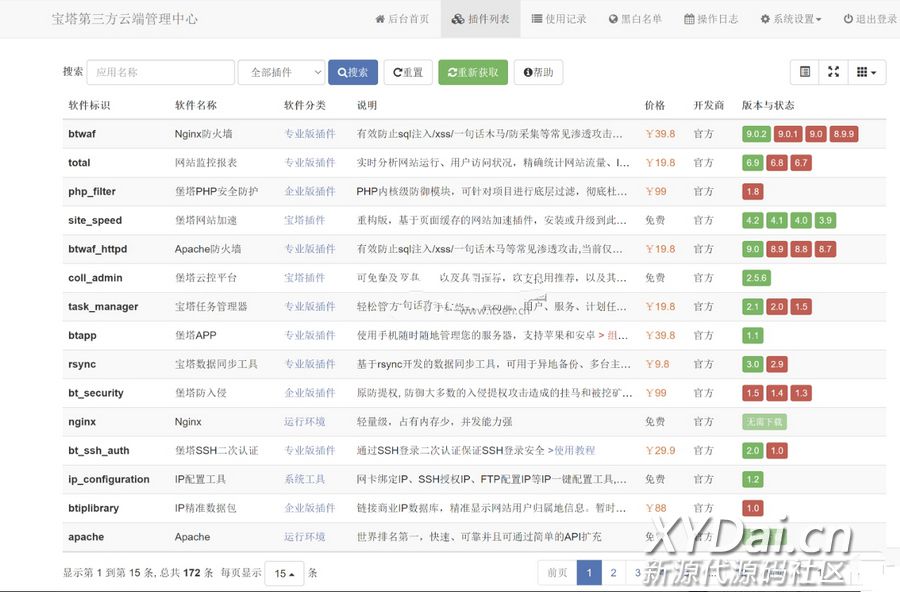Open 黑白名单 in the navigation bar

click(635, 19)
